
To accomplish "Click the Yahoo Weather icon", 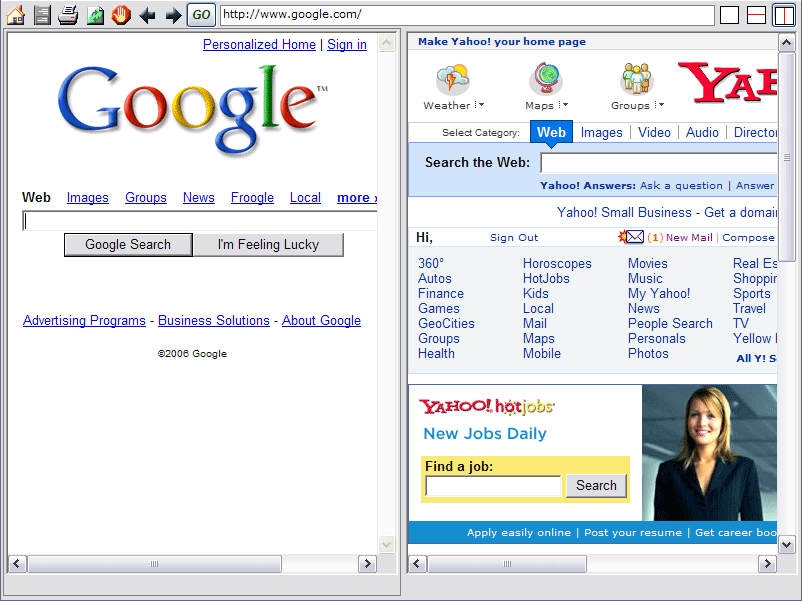I will 452,79.
